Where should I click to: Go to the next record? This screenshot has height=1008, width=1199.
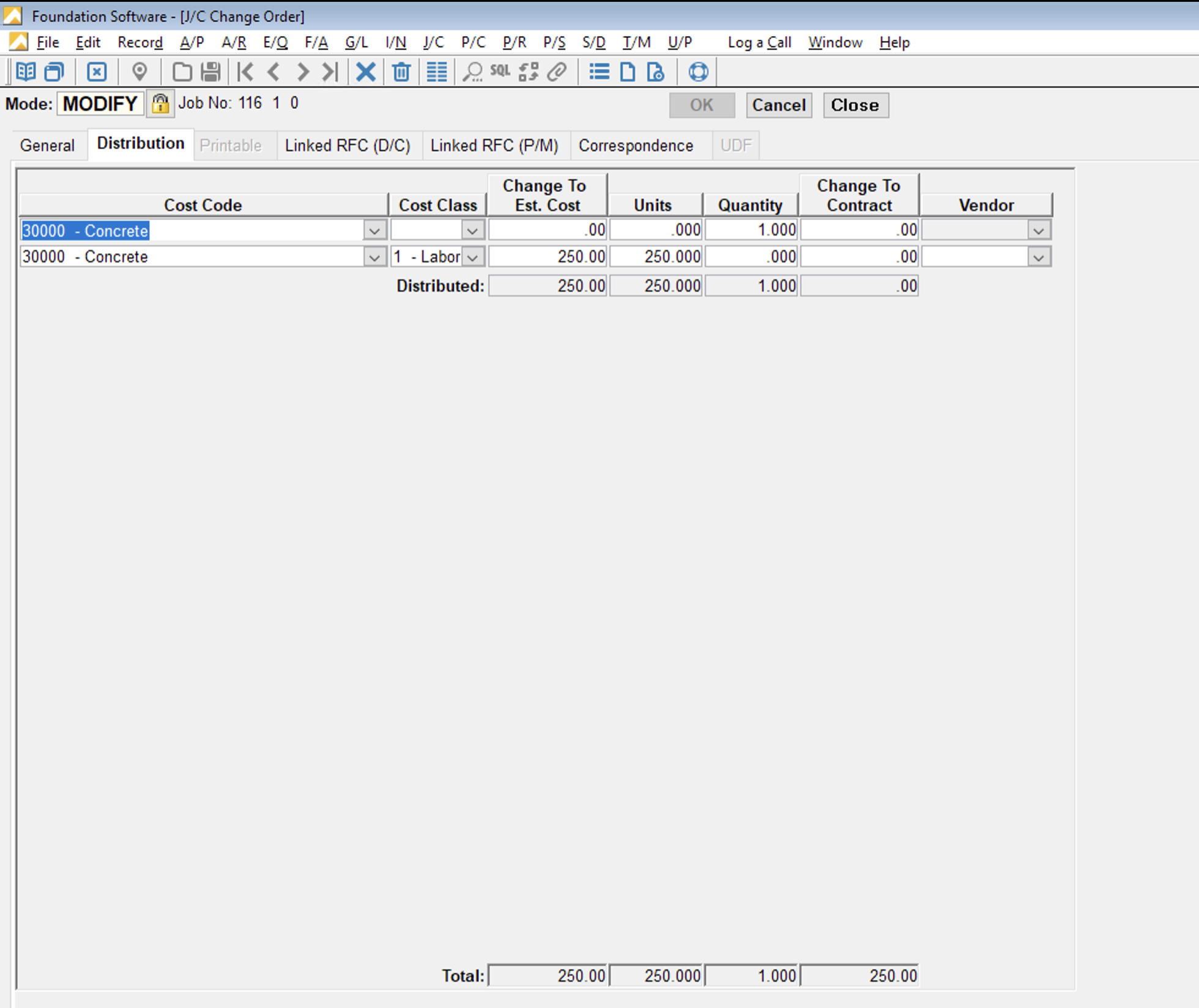click(x=302, y=72)
